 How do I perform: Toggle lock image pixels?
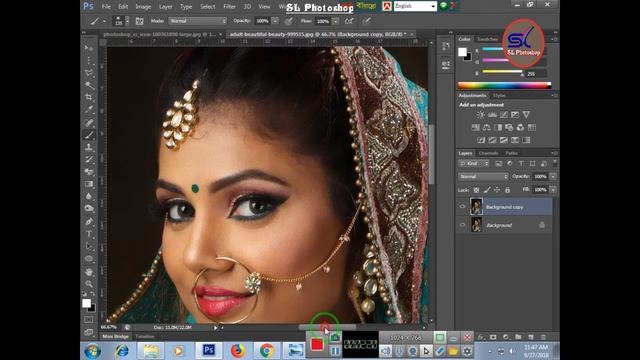[x=487, y=190]
